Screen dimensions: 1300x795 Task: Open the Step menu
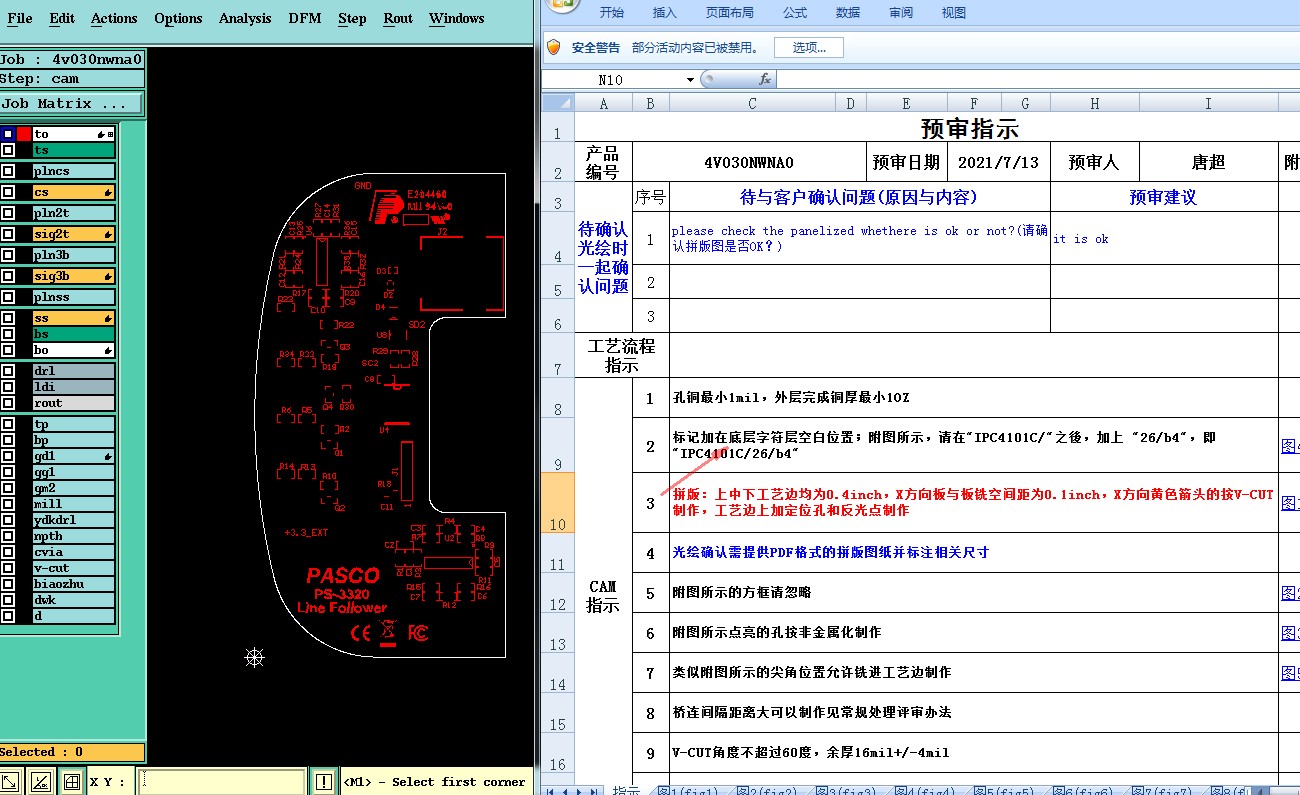click(x=352, y=18)
